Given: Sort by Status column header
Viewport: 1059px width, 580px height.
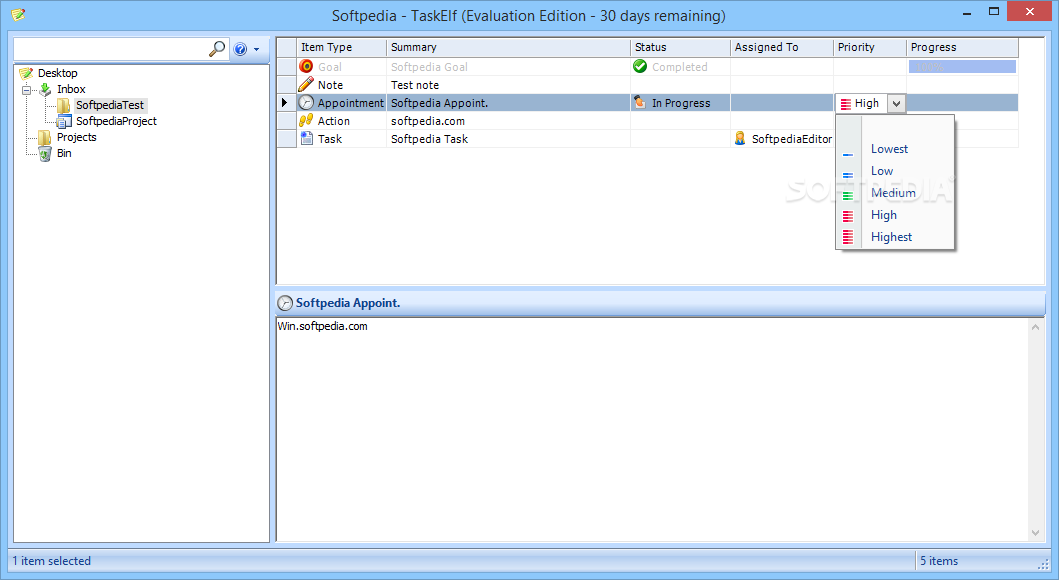Looking at the screenshot, I should pyautogui.click(x=680, y=47).
